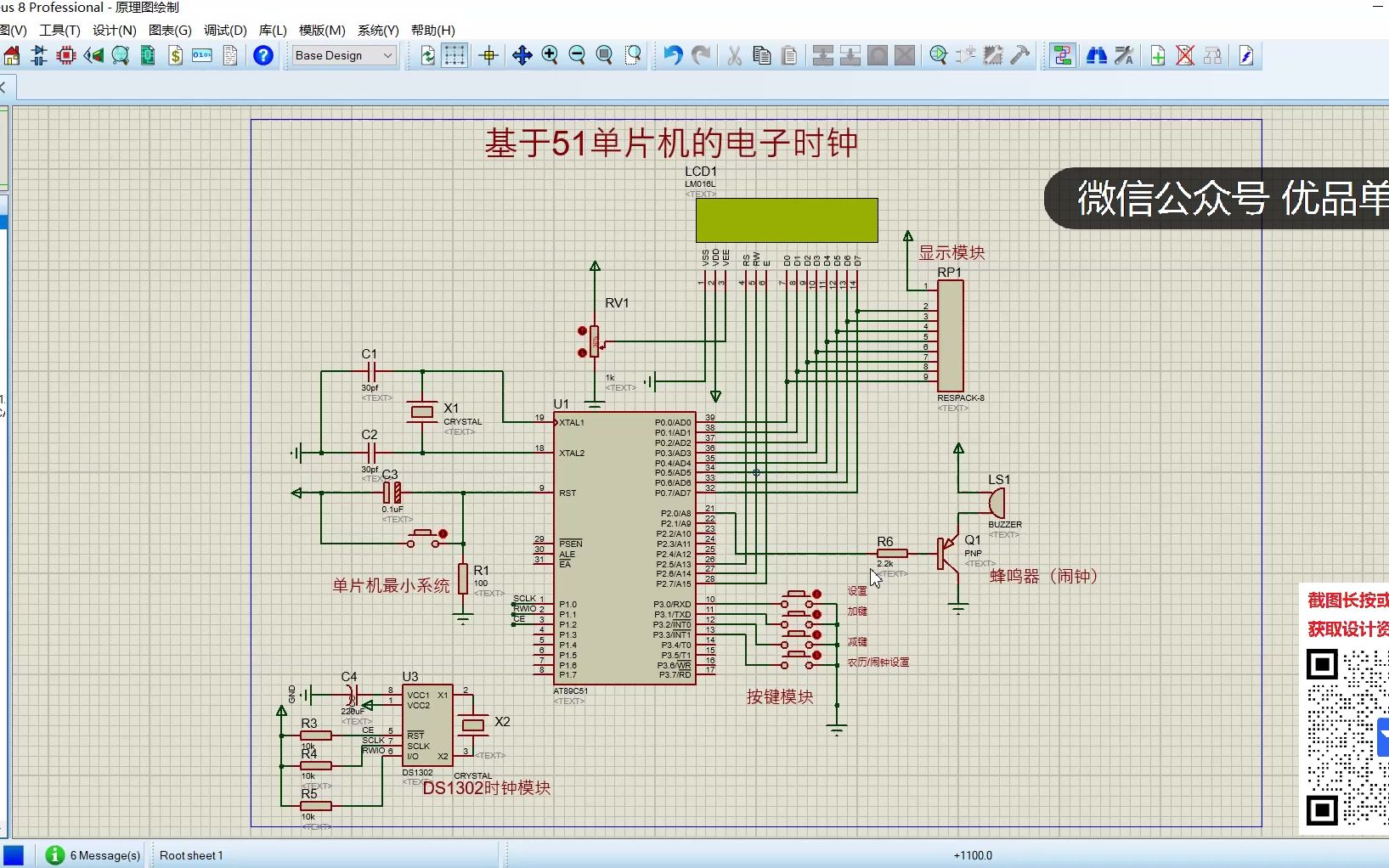The height and width of the screenshot is (868, 1389).
Task: Open the 库(L) menu
Action: coord(273,30)
